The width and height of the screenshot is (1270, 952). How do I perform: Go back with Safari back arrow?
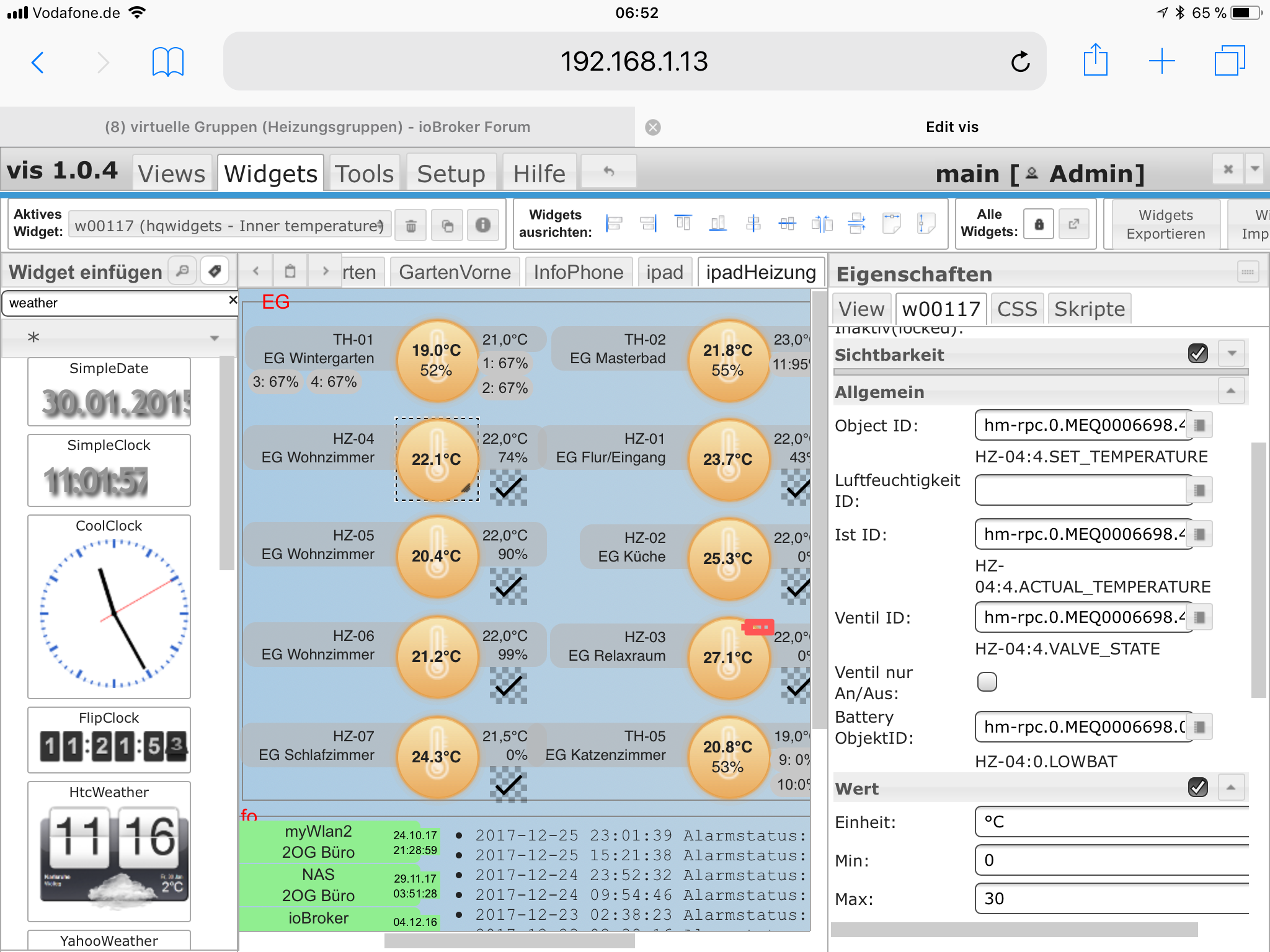(x=38, y=63)
